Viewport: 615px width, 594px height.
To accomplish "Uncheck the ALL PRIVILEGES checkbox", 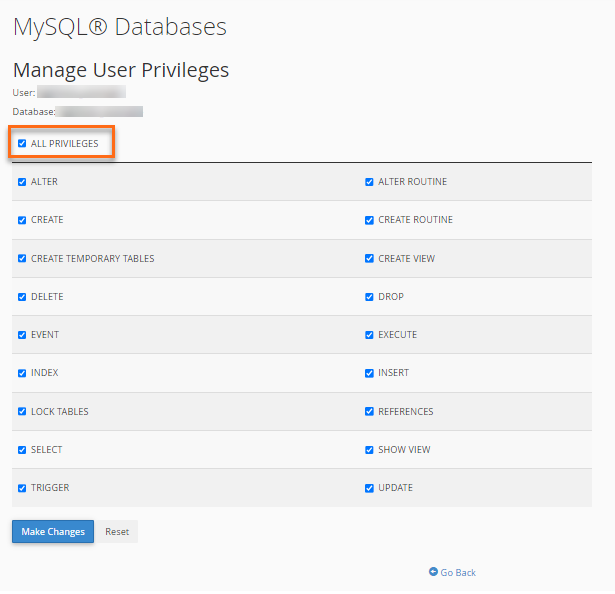I will click(22, 144).
